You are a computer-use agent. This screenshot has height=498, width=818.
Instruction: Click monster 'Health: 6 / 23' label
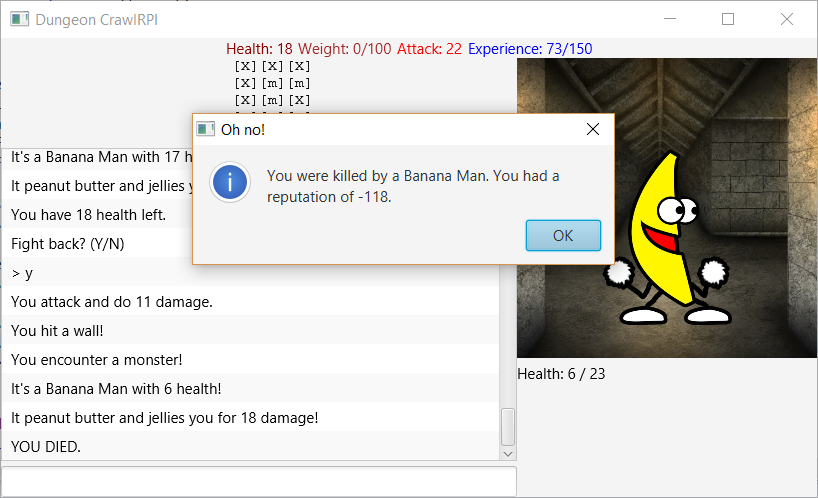pyautogui.click(x=561, y=374)
